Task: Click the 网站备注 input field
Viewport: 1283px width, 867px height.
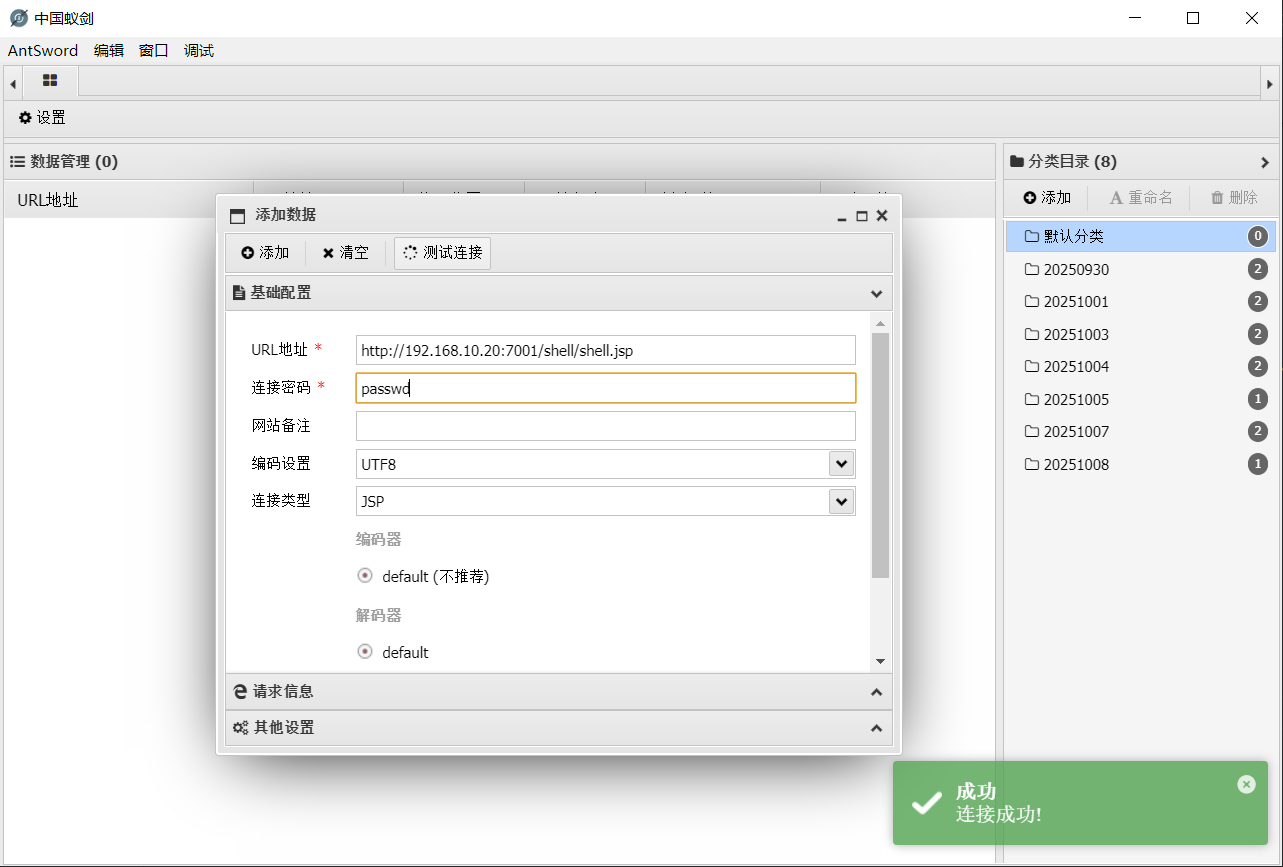Action: 605,426
